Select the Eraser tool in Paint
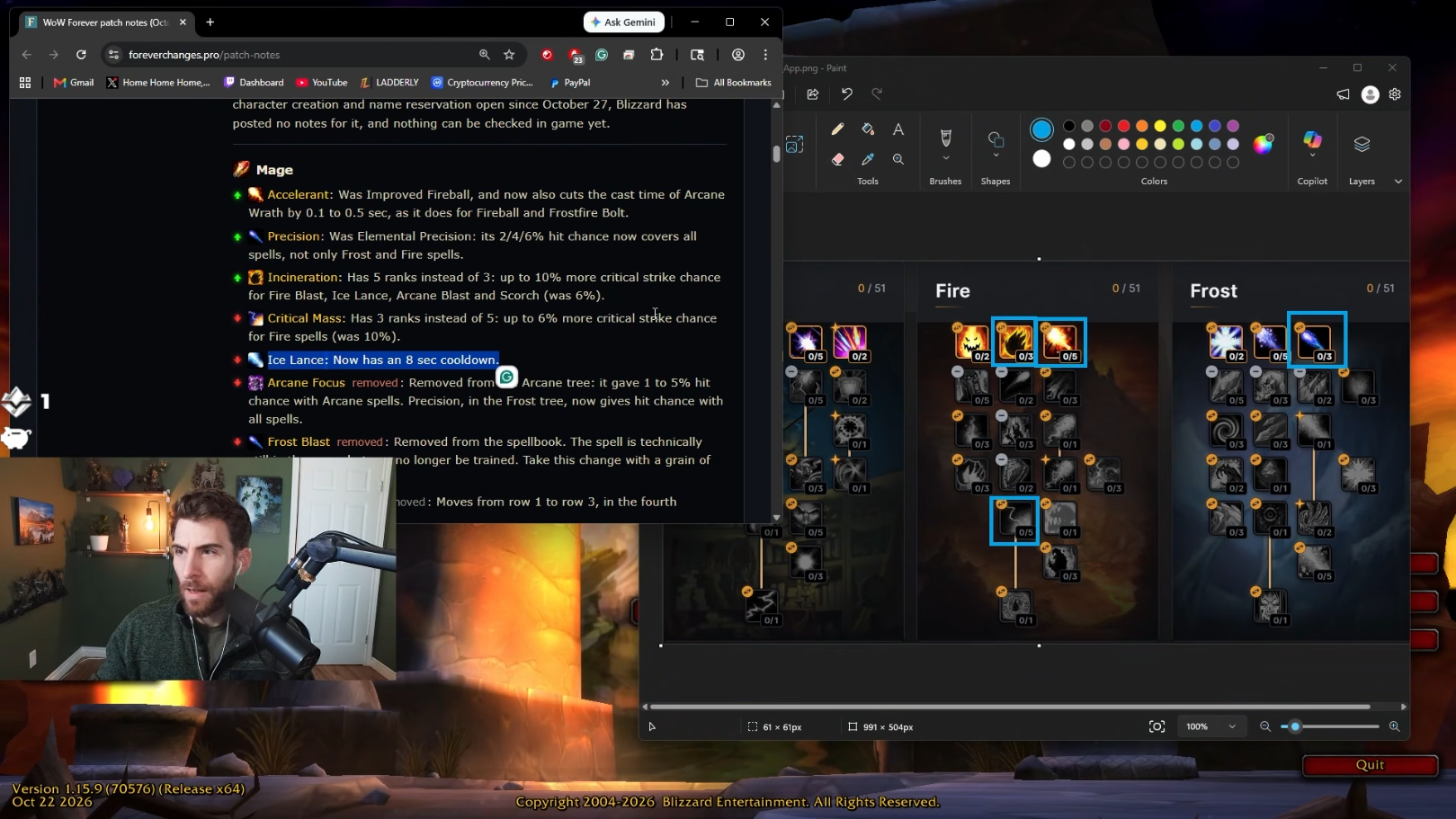The height and width of the screenshot is (819, 1456). [x=837, y=159]
